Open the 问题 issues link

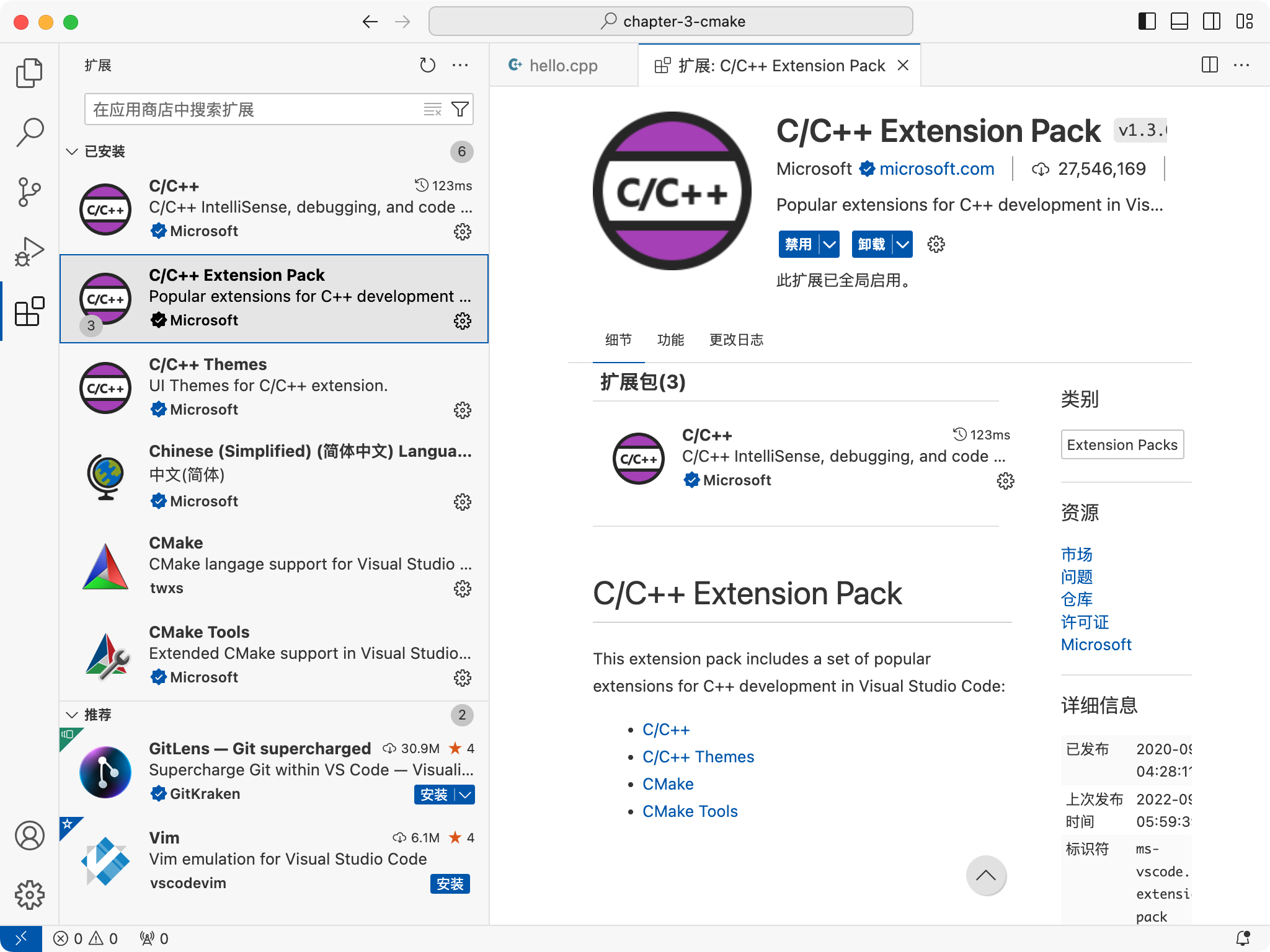(x=1077, y=577)
